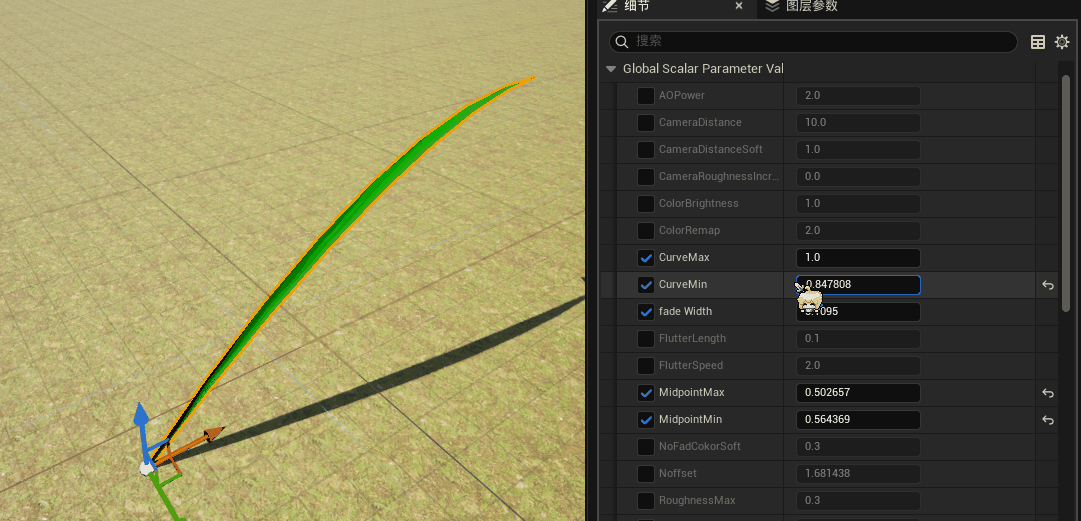Disable the CurveMin checkbox
This screenshot has height=521, width=1081.
[646, 285]
